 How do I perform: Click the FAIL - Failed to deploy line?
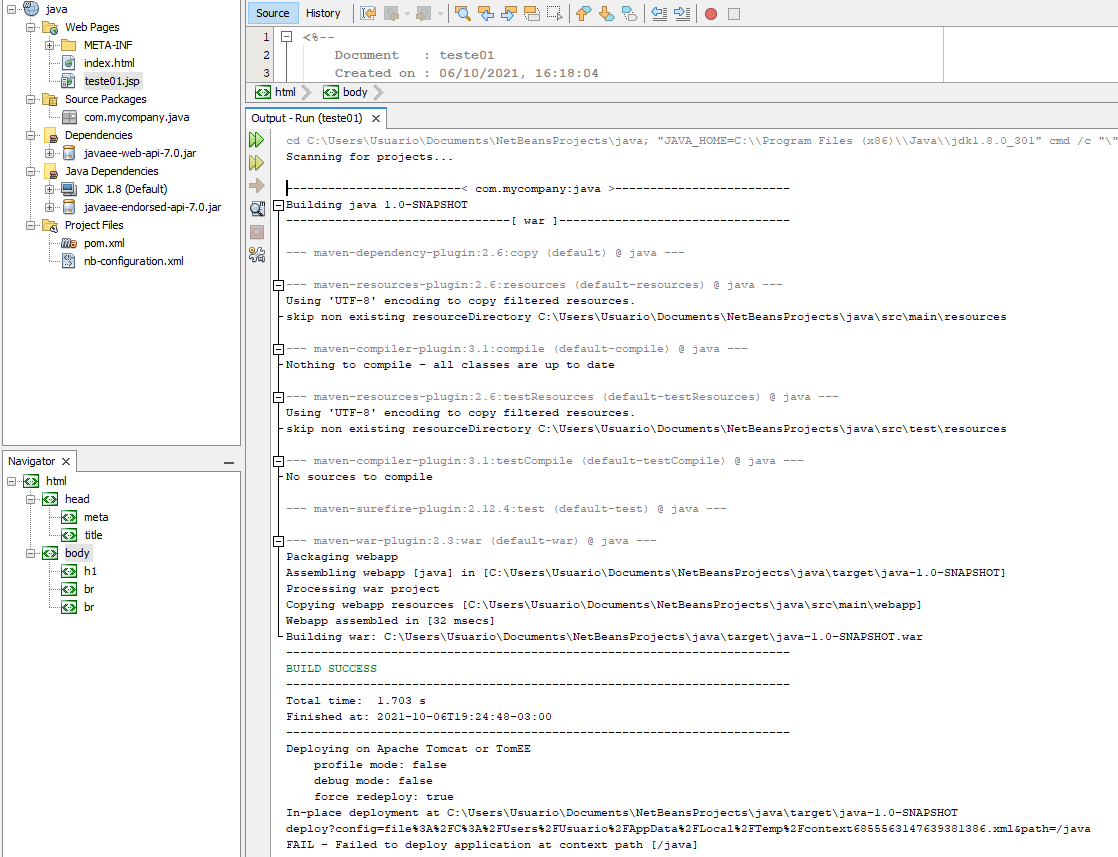[492, 845]
